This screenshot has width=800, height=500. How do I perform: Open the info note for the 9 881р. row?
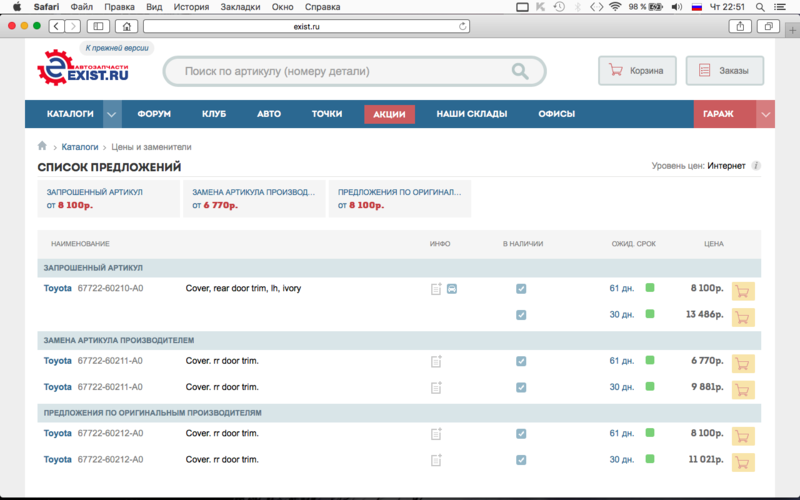coord(436,387)
